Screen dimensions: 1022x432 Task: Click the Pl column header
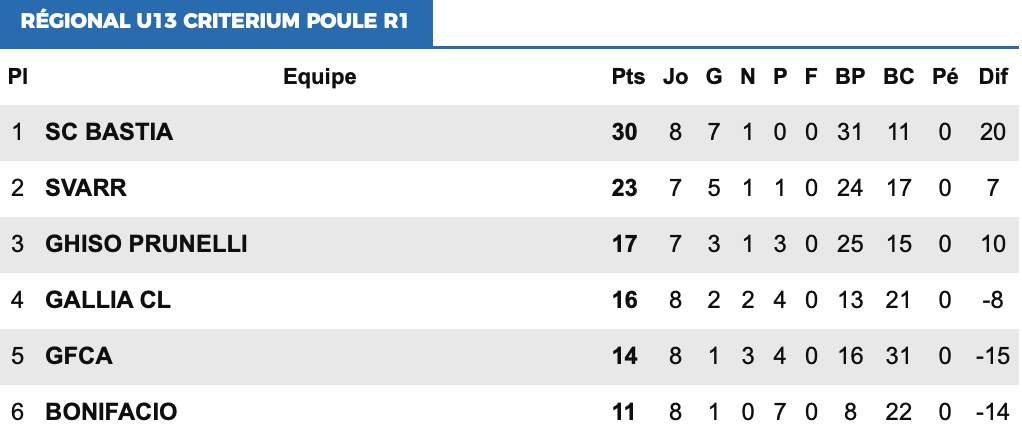click(17, 77)
